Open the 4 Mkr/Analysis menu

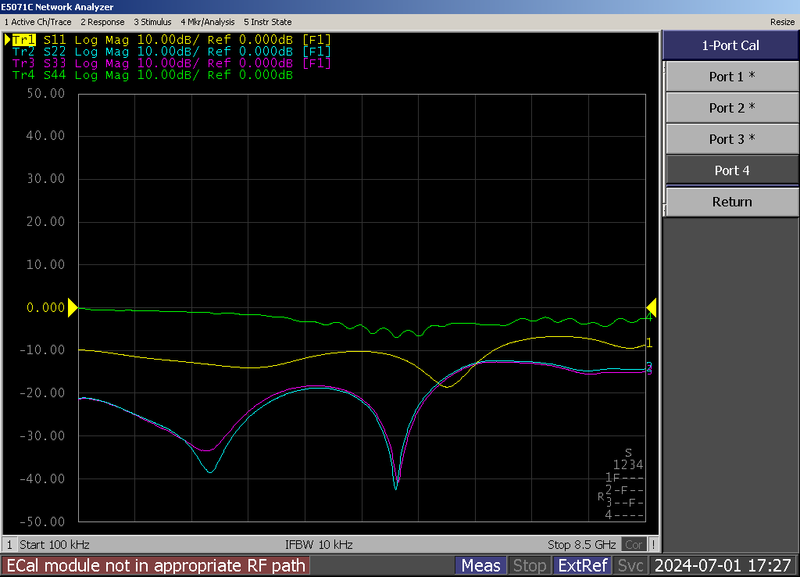click(207, 21)
